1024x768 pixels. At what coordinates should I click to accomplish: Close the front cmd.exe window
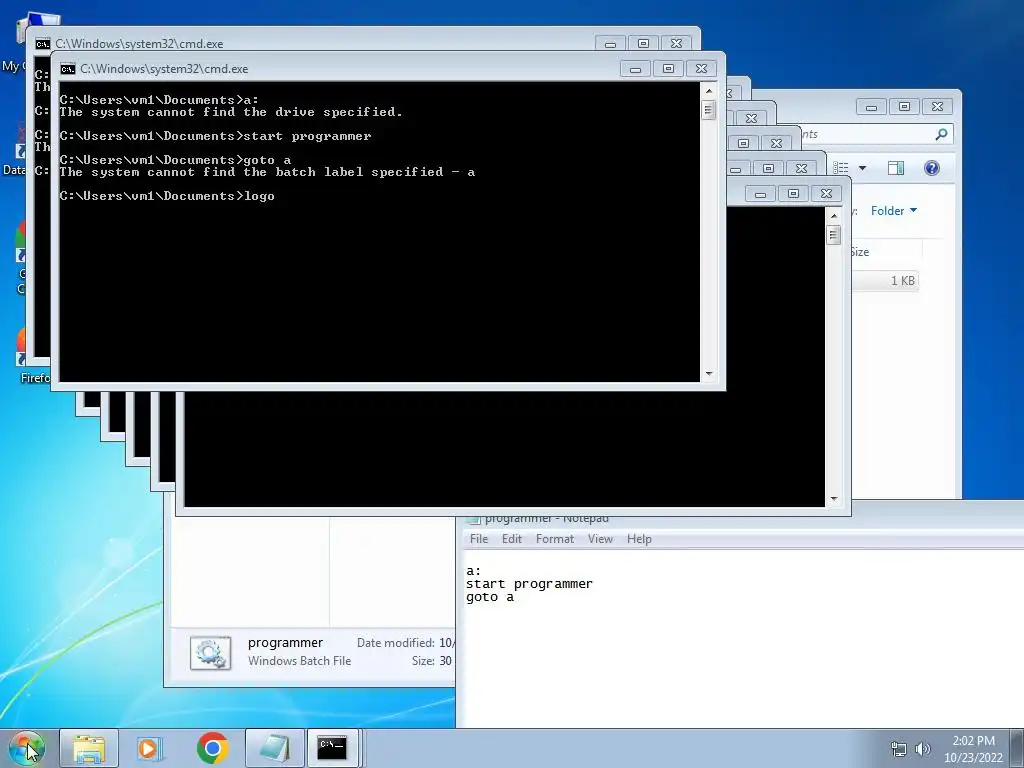coord(701,68)
